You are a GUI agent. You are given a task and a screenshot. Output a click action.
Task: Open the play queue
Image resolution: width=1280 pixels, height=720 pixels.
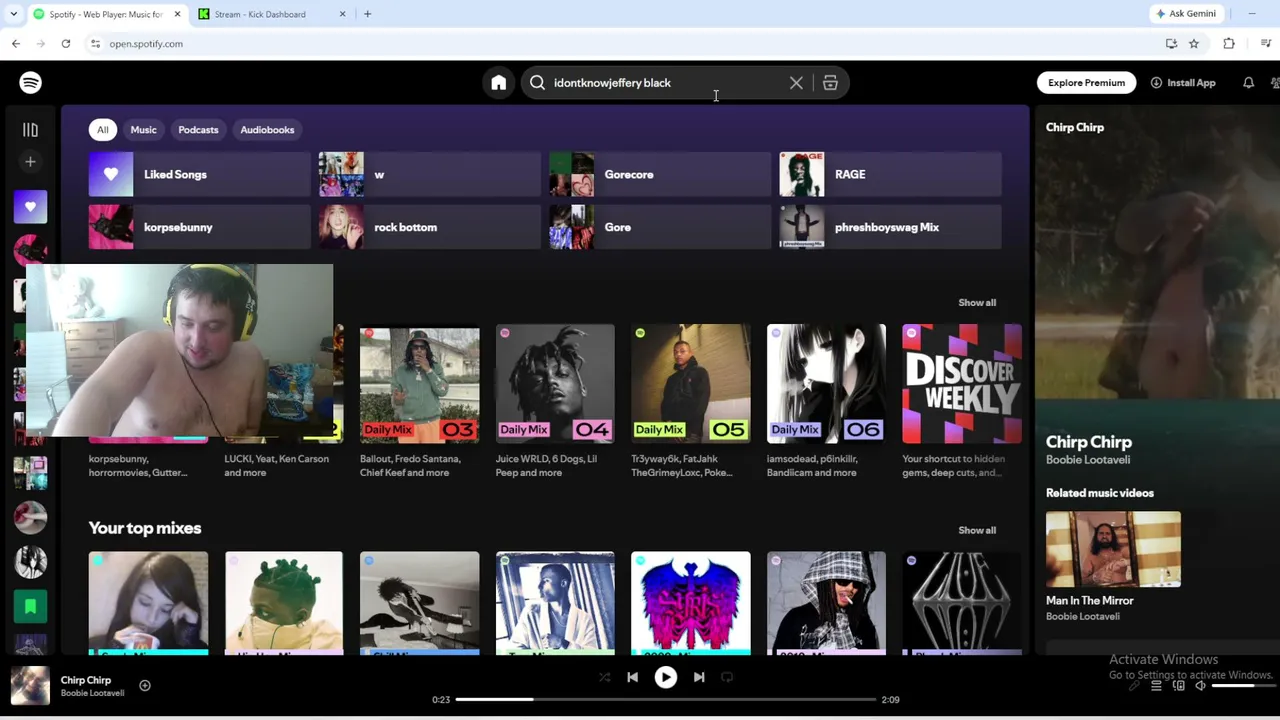tap(1156, 686)
